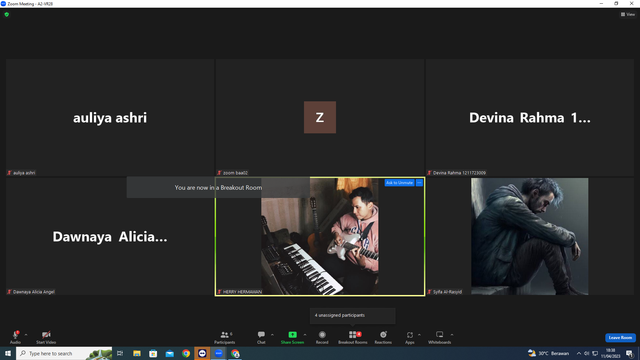Expand whiteboards options arrow
Image resolution: width=640 pixels, height=360 pixels.
(452, 335)
